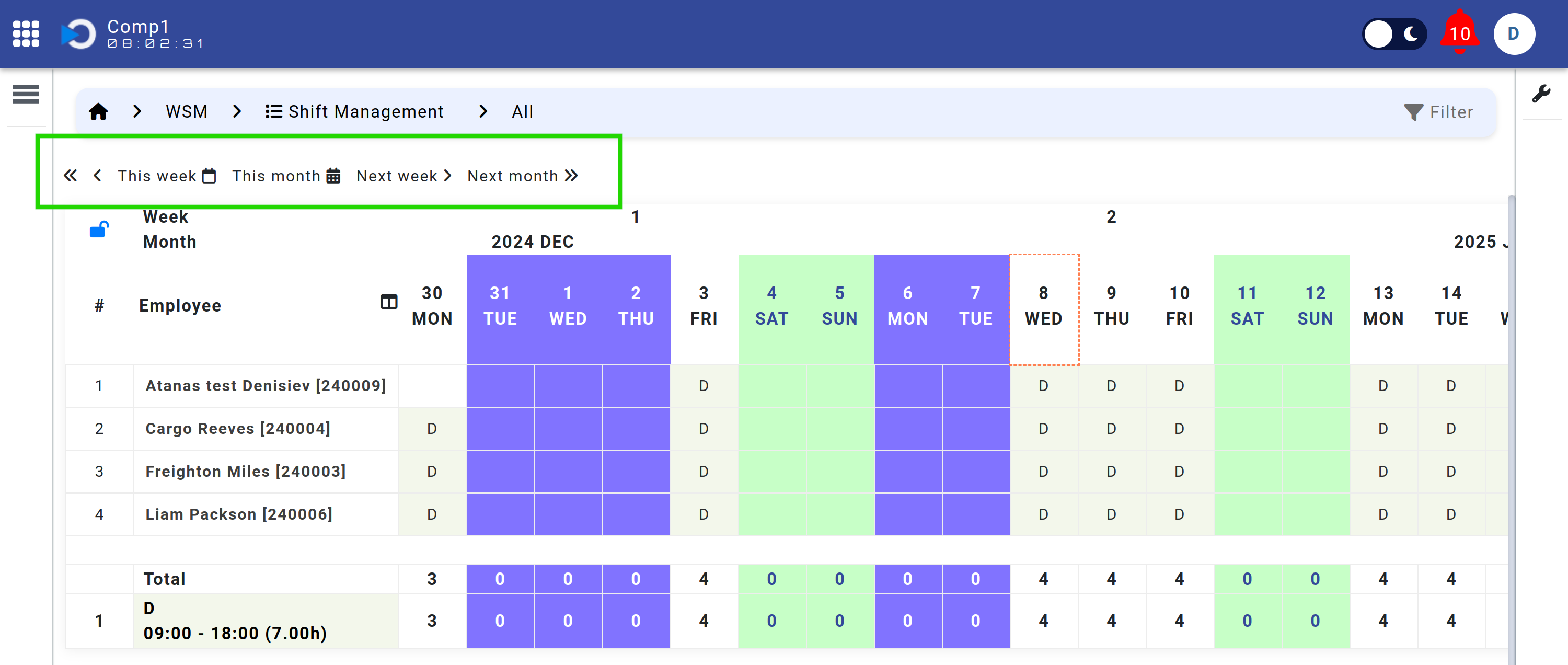The width and height of the screenshot is (1568, 665).
Task: Click the red notifications bell
Action: (1459, 33)
